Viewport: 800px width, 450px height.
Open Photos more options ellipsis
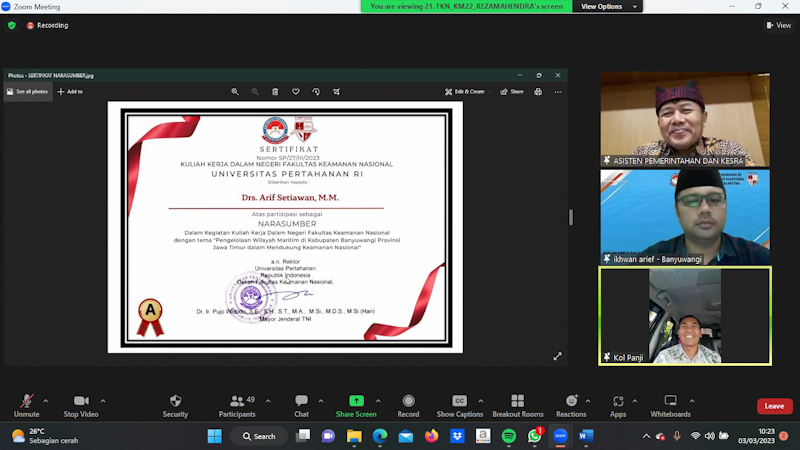click(558, 92)
